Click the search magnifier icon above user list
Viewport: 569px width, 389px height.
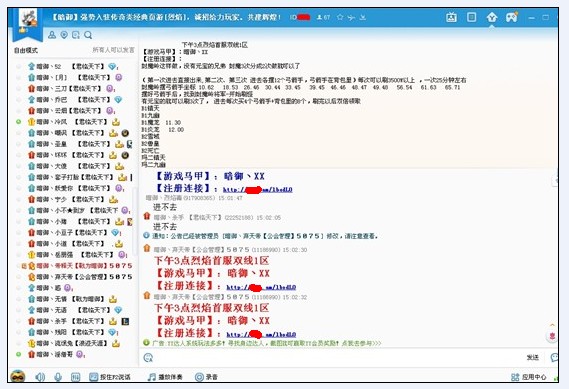click(88, 35)
